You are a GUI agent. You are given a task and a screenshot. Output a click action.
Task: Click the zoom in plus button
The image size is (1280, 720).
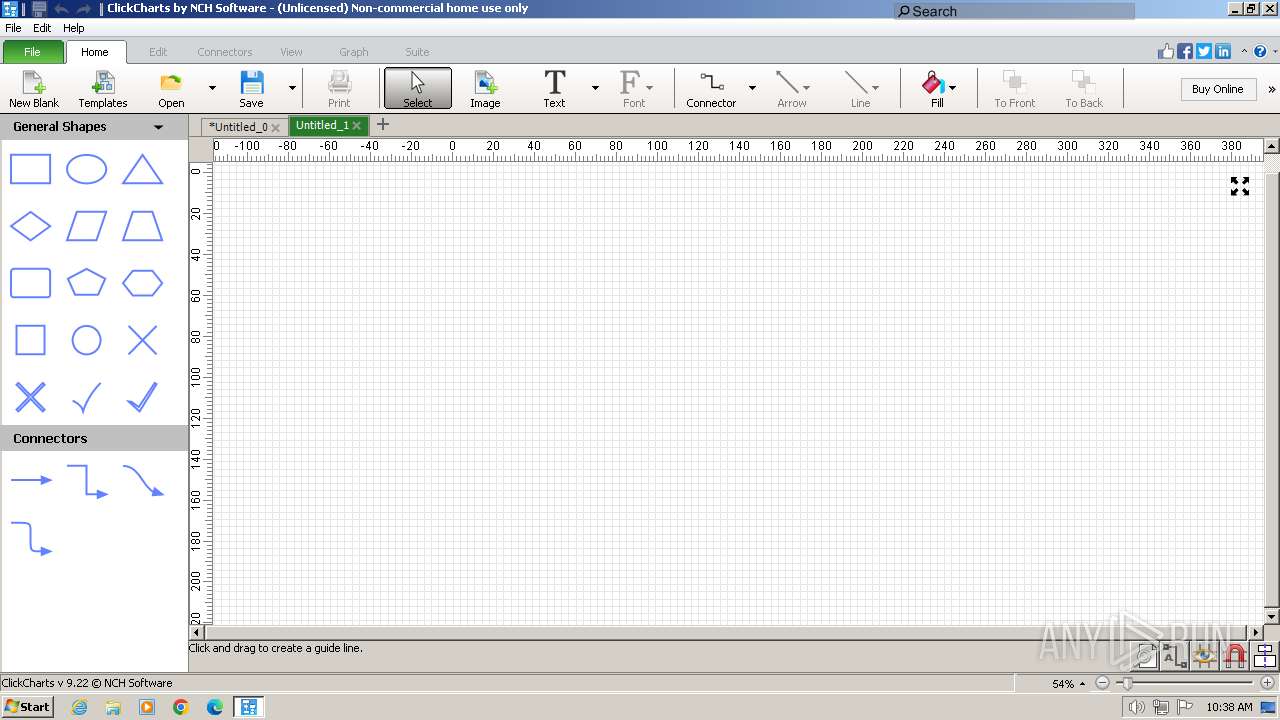(1268, 683)
